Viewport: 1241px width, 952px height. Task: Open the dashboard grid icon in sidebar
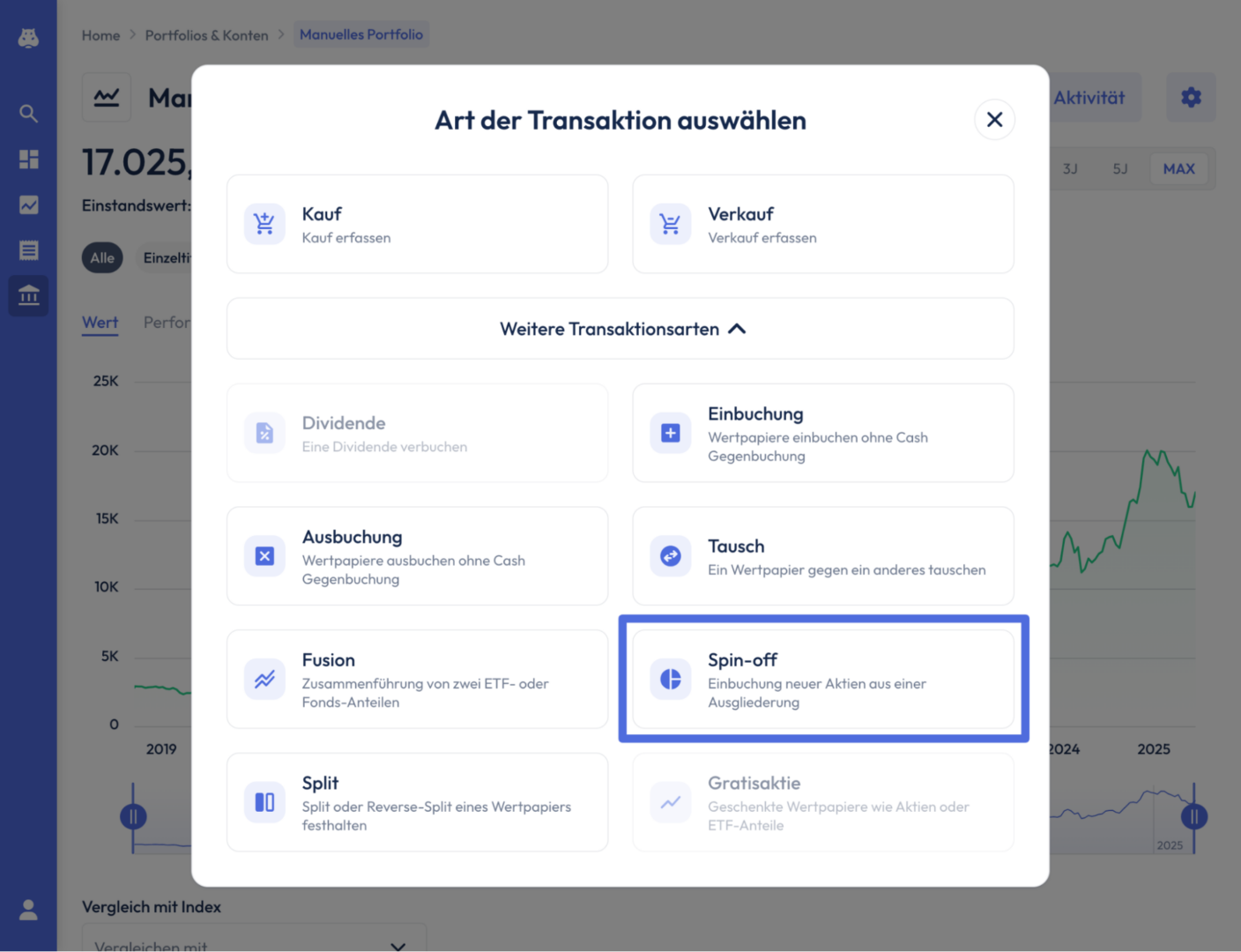(28, 159)
